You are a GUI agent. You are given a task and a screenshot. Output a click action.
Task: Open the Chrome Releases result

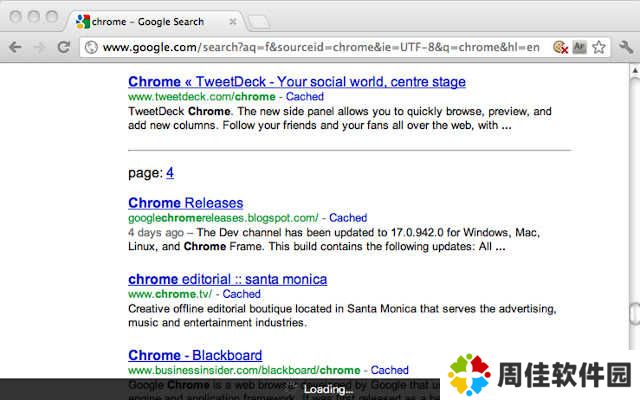tap(186, 203)
